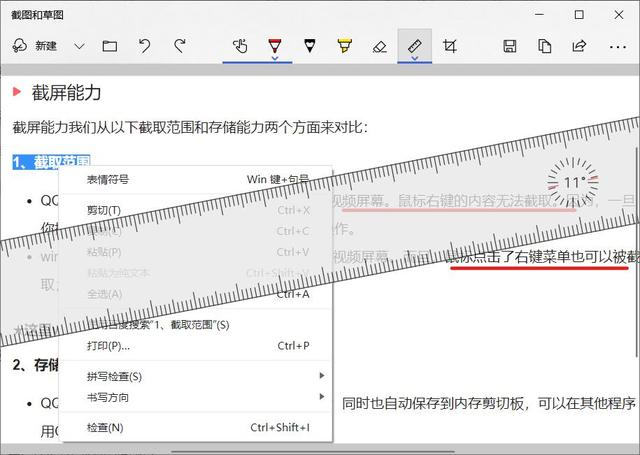640x455 pixels.
Task: Copy the snip to clipboard
Action: click(x=544, y=46)
